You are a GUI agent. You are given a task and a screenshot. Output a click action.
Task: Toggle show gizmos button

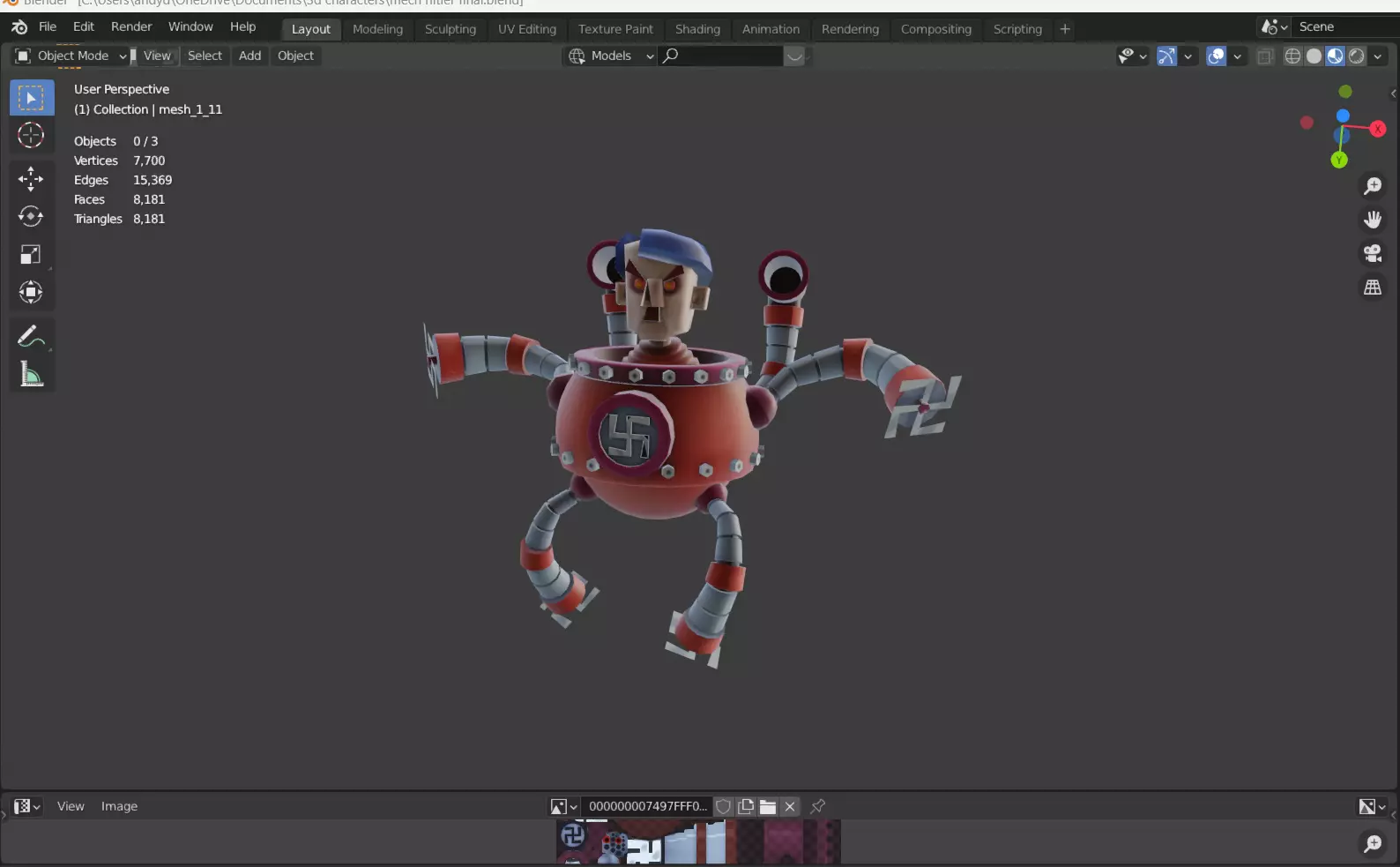[x=1166, y=56]
